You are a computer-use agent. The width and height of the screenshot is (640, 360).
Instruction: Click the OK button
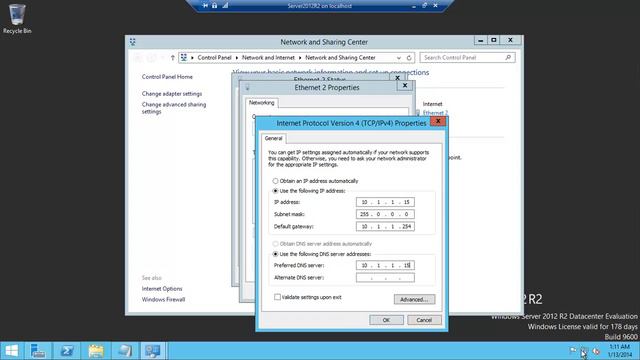click(x=386, y=320)
